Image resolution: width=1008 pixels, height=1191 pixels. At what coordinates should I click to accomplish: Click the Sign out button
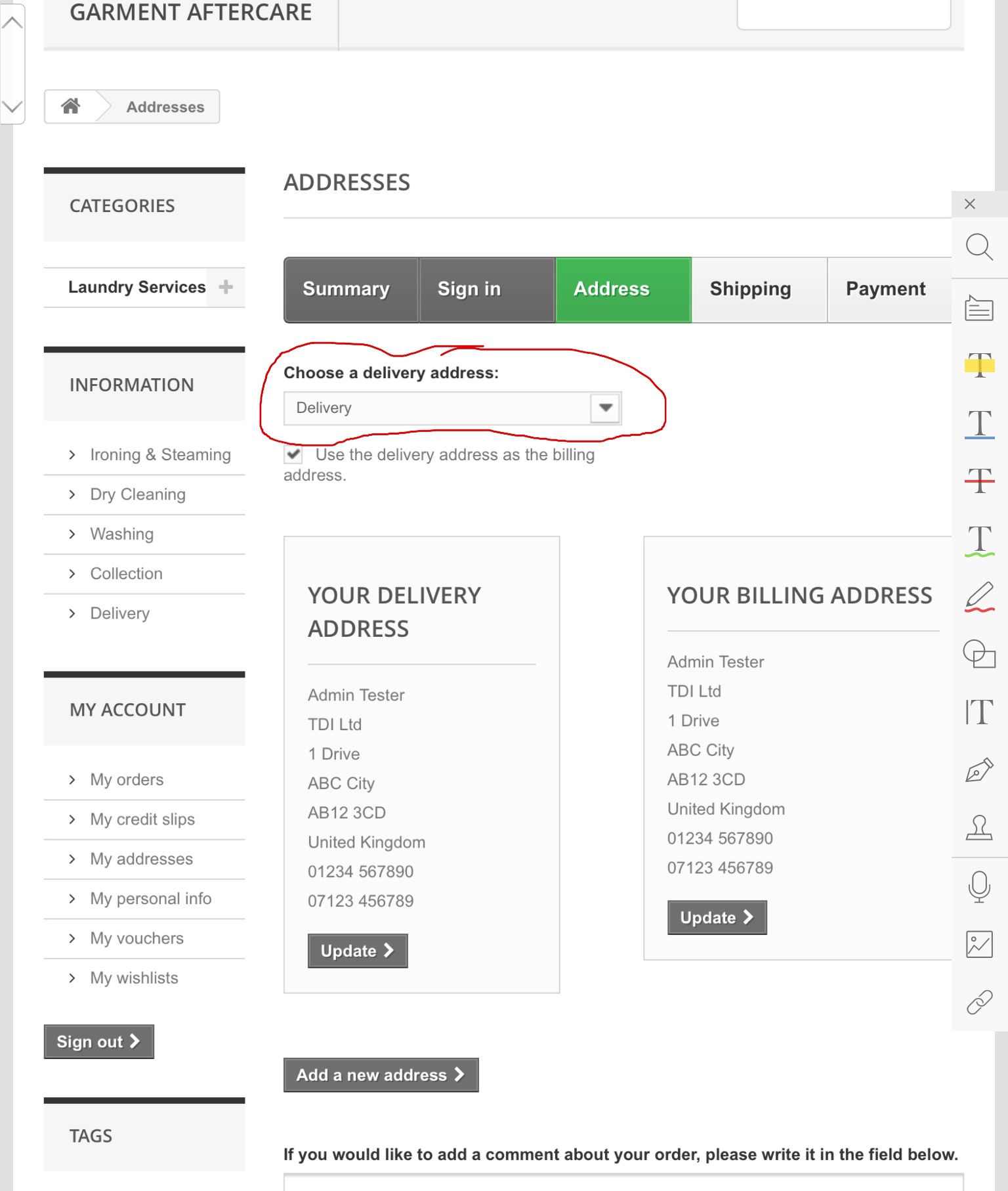point(98,1041)
